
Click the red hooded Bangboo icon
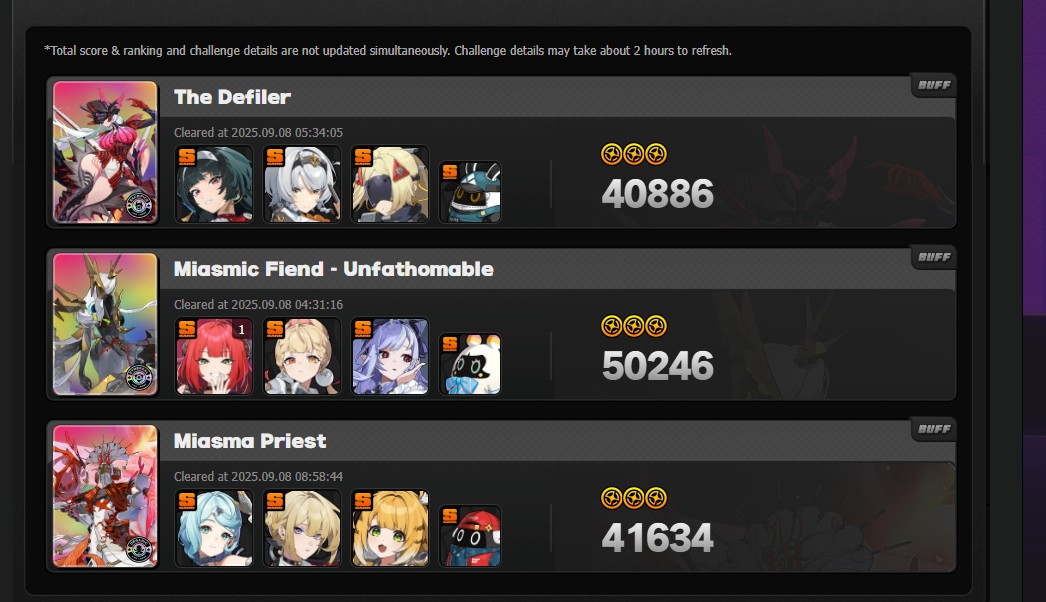point(470,536)
